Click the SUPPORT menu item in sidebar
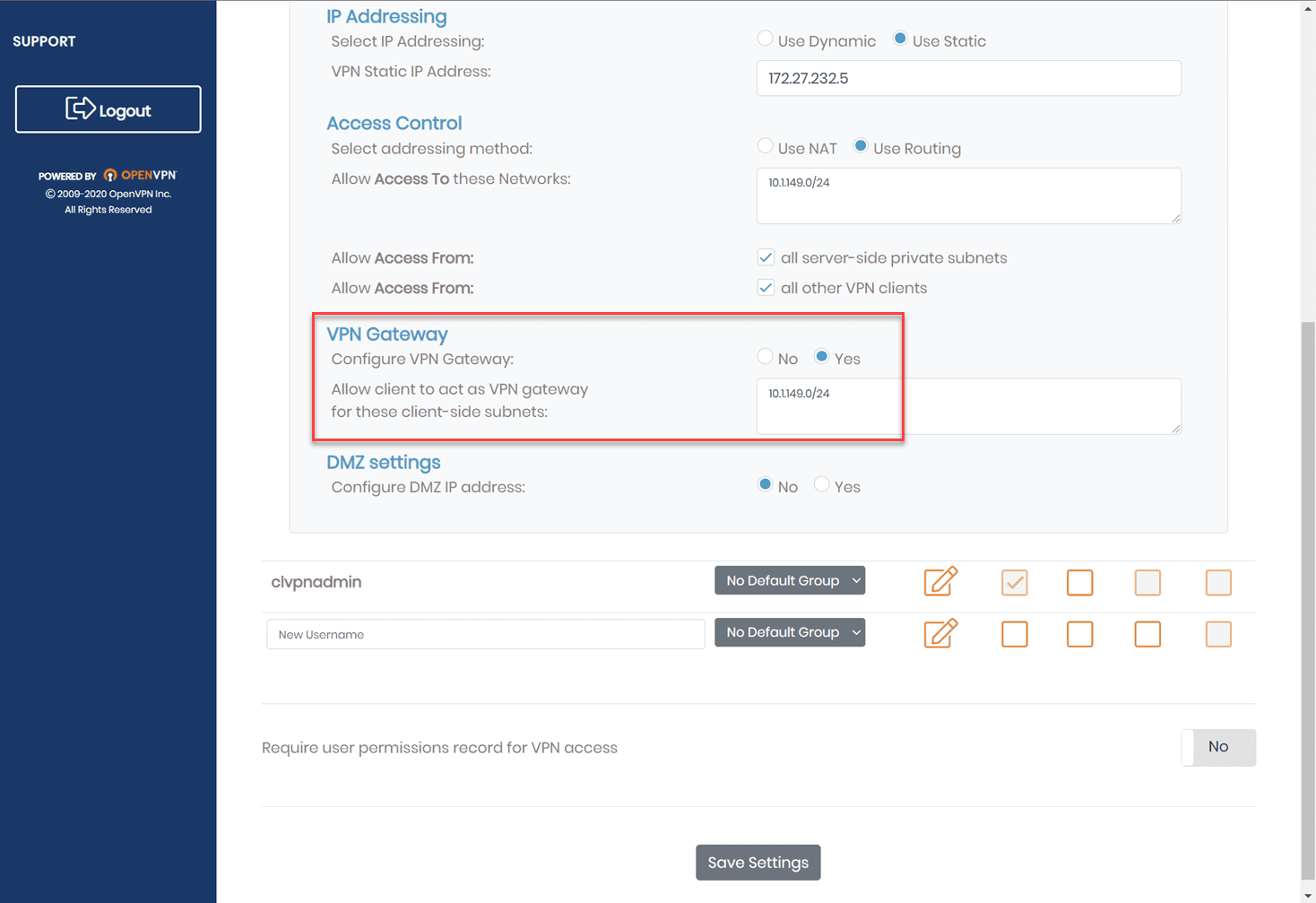Screen dimensions: 1316x903 [44, 41]
